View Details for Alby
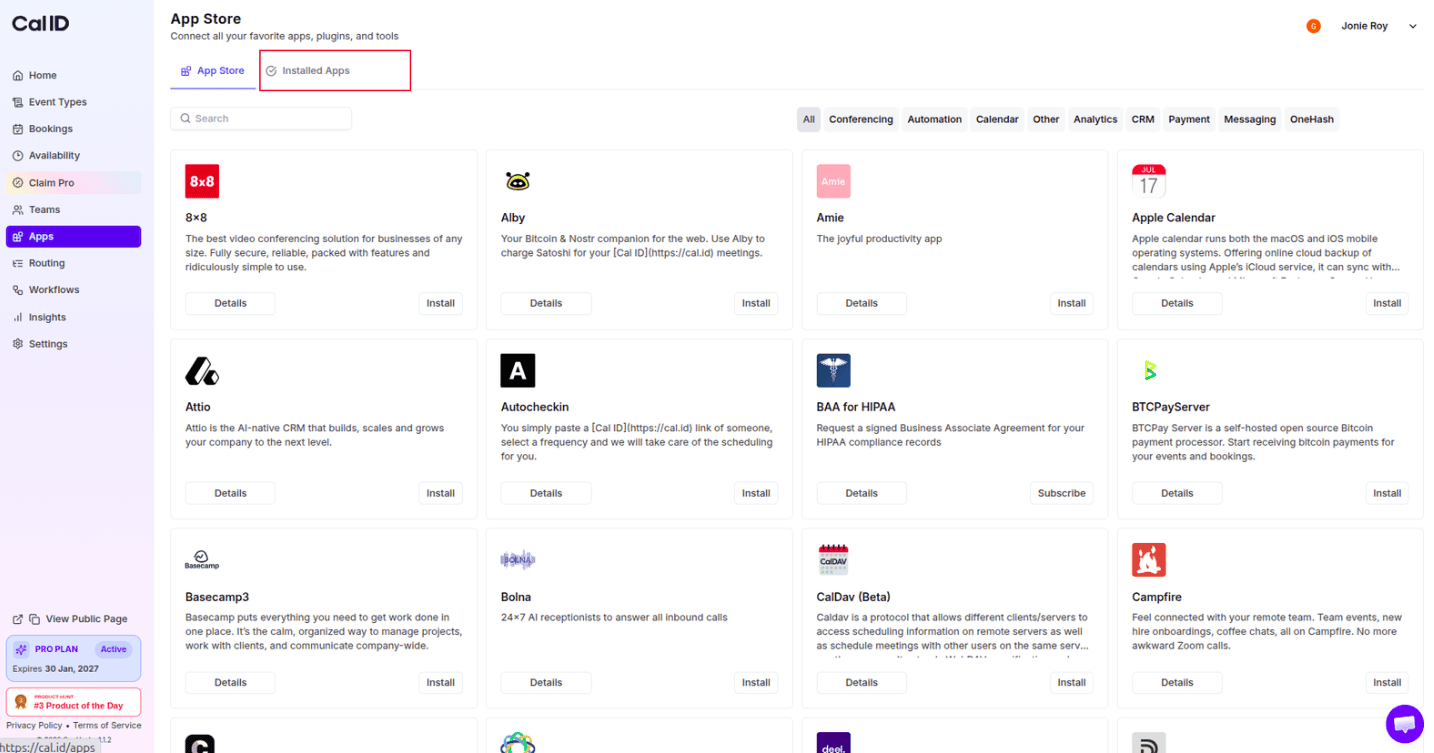1434x753 pixels. tap(546, 303)
